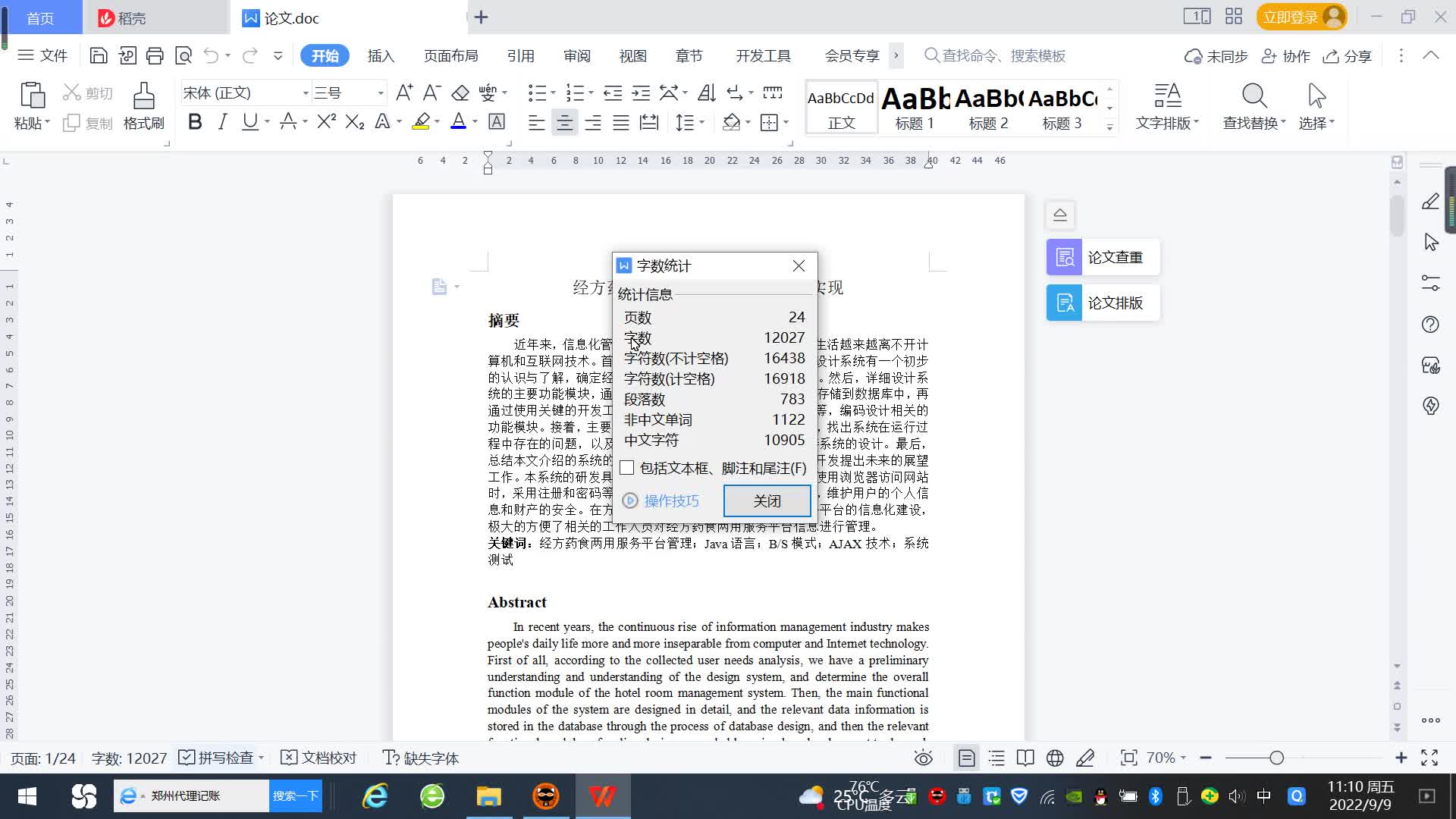Click the Clear Formatting eraser icon
1456x819 pixels.
point(460,93)
